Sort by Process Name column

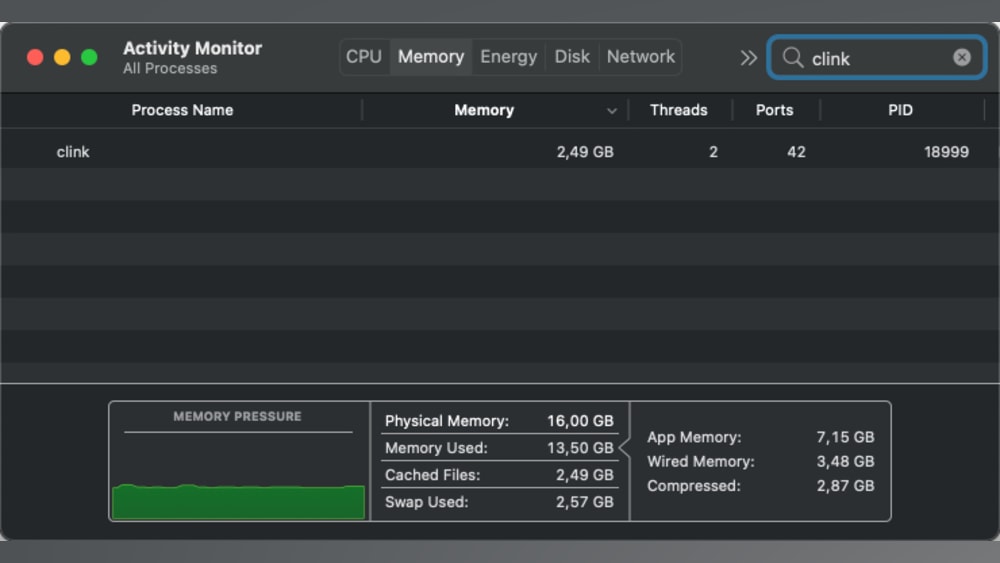pos(182,110)
